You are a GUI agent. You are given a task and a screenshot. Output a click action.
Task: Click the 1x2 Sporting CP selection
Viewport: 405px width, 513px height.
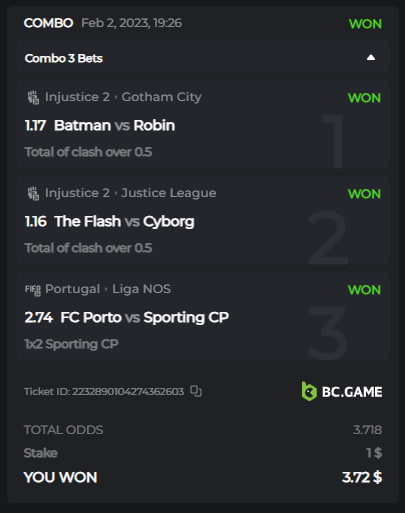pos(71,344)
